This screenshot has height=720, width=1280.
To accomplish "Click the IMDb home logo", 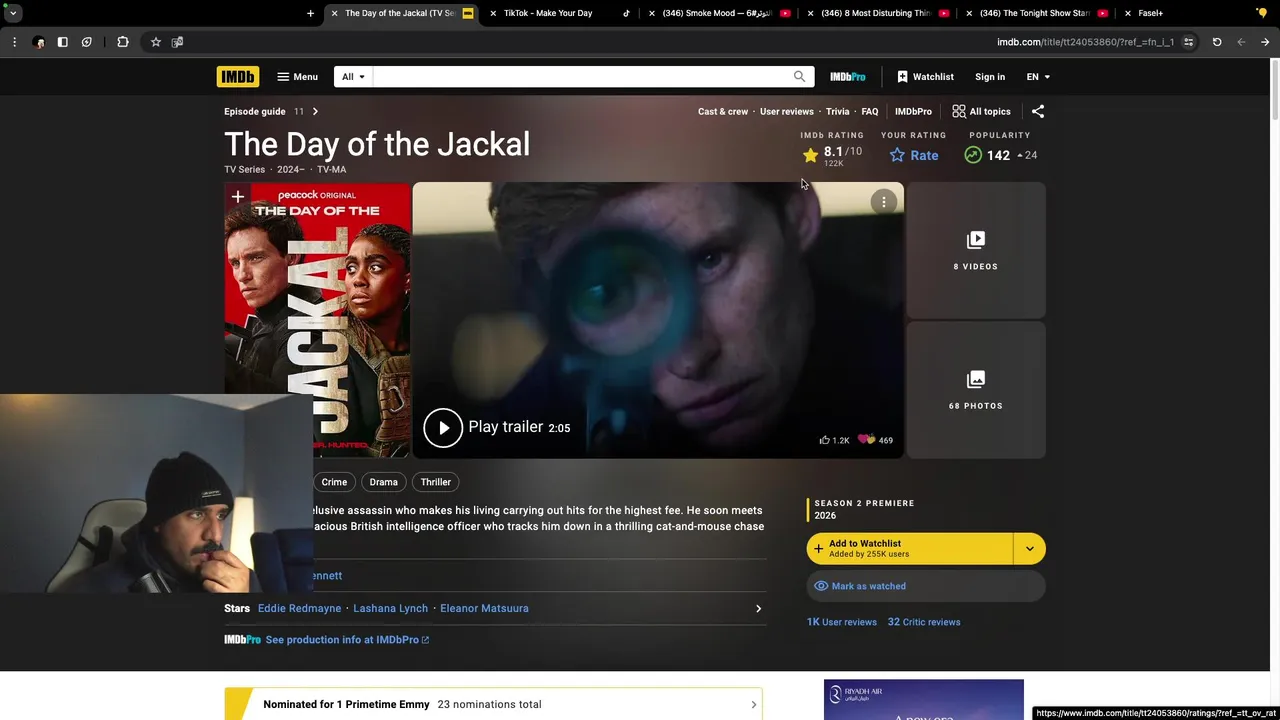I will click(238, 77).
